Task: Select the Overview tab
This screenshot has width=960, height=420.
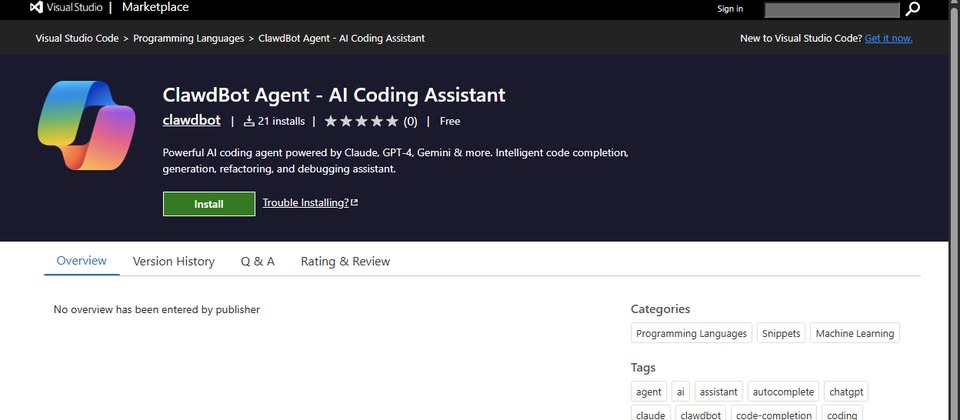Action: pos(81,261)
